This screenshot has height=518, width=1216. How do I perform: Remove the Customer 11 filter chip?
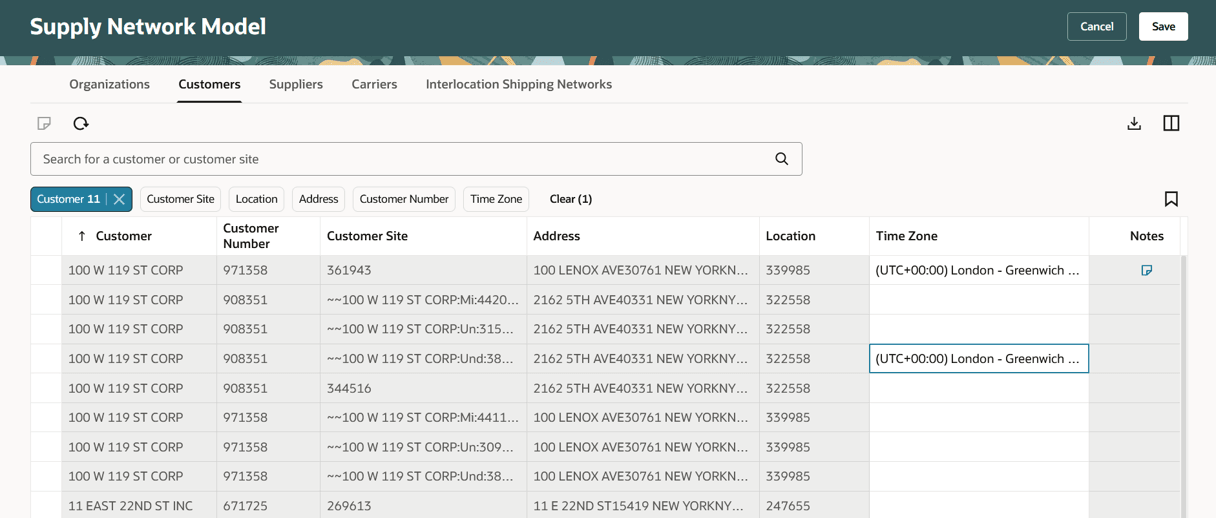pos(119,199)
